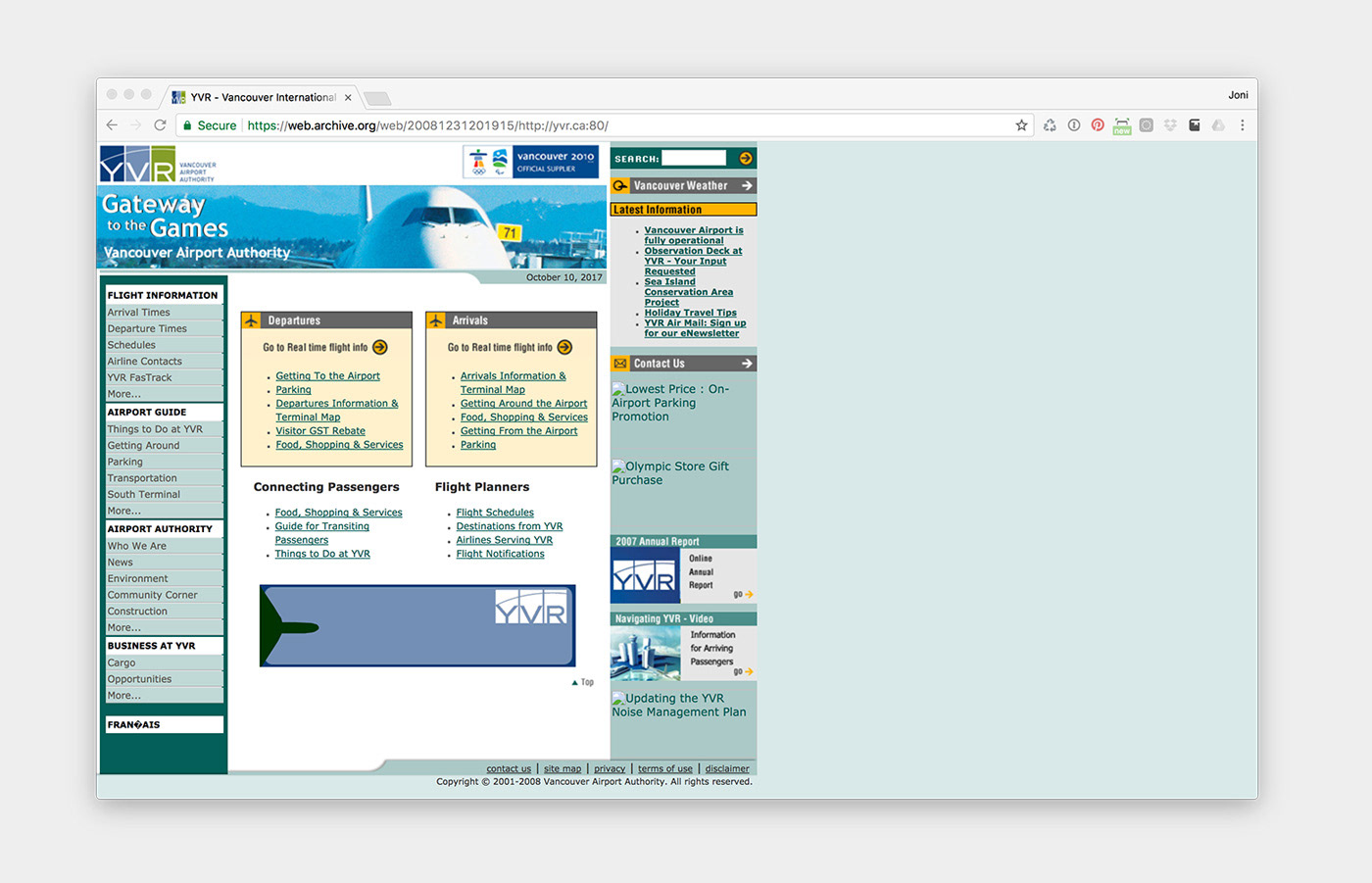Click the Vancouver Weather icon
The height and width of the screenshot is (883, 1372).
[x=620, y=185]
